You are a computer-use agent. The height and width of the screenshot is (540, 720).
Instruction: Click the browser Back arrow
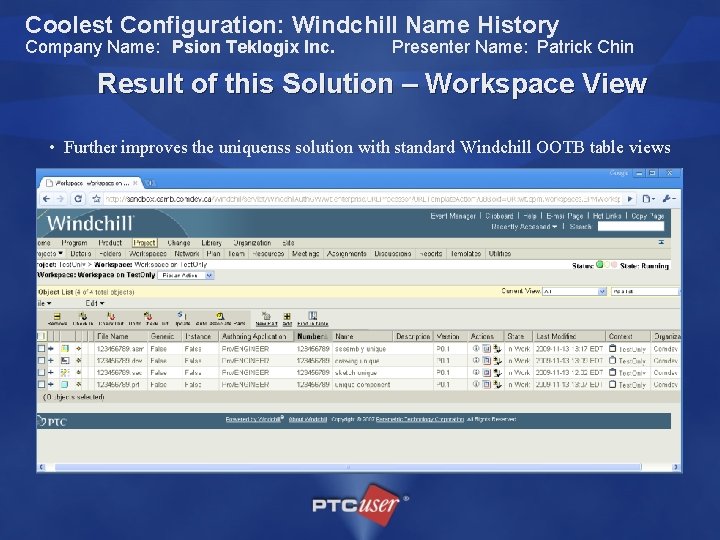coord(46,199)
